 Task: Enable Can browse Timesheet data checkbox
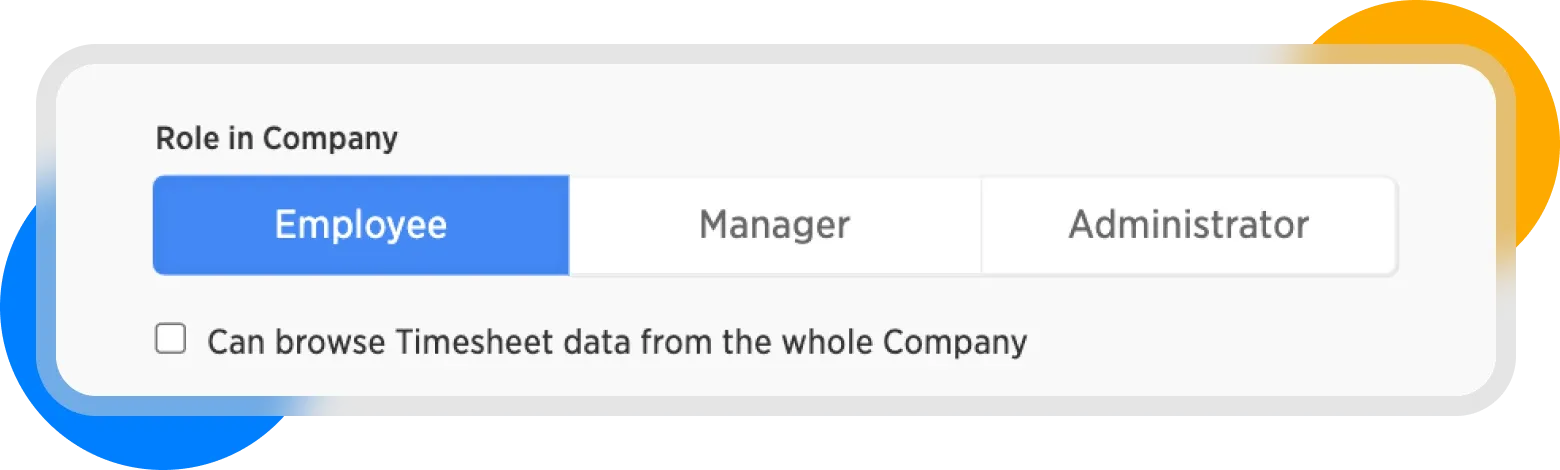point(171,340)
